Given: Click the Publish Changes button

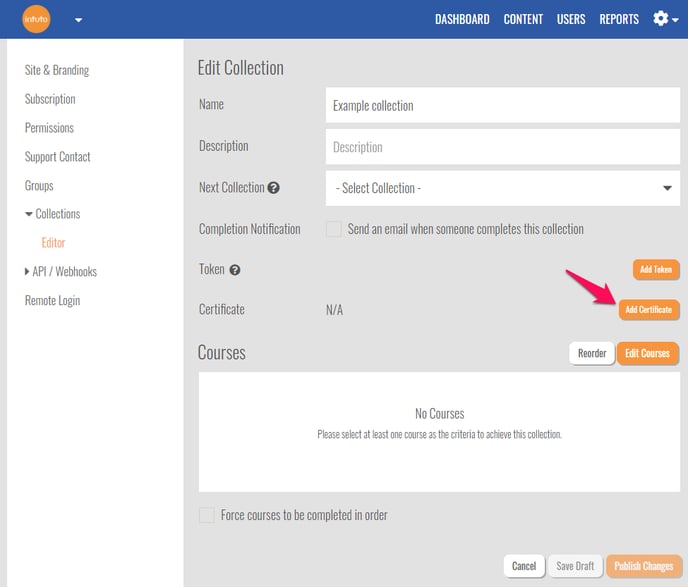Looking at the screenshot, I should point(644,566).
